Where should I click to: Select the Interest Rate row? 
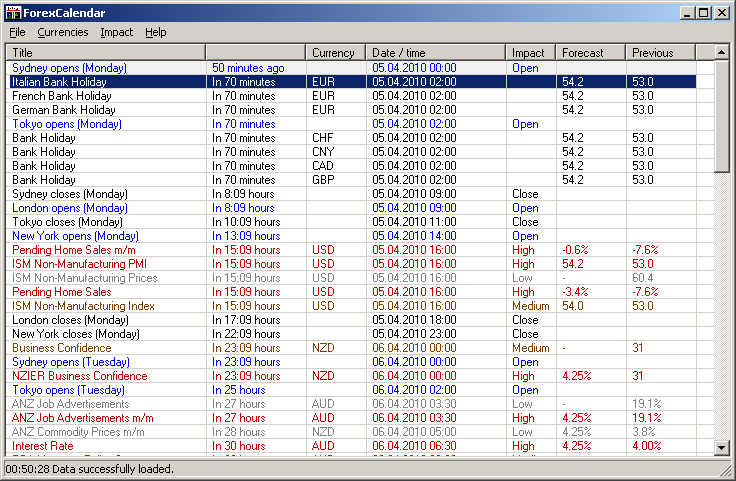[351, 446]
